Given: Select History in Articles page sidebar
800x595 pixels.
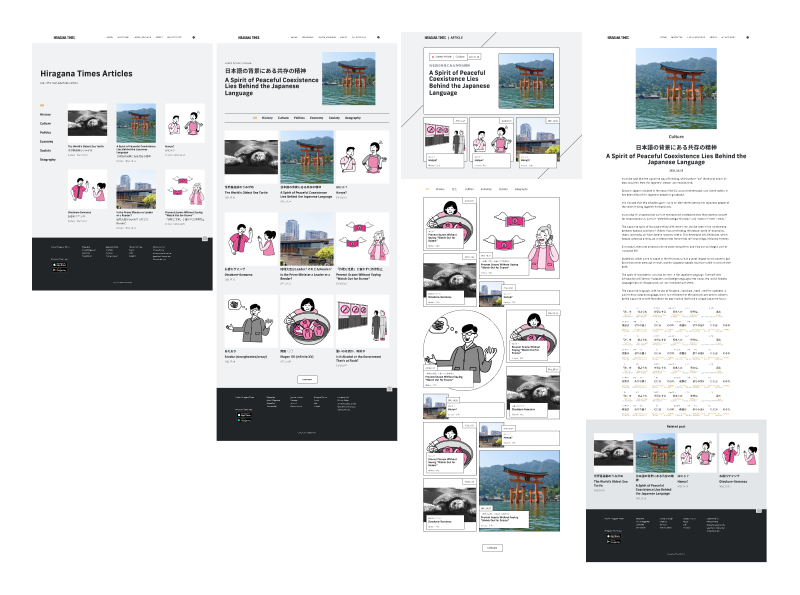Looking at the screenshot, I should coord(45,114).
